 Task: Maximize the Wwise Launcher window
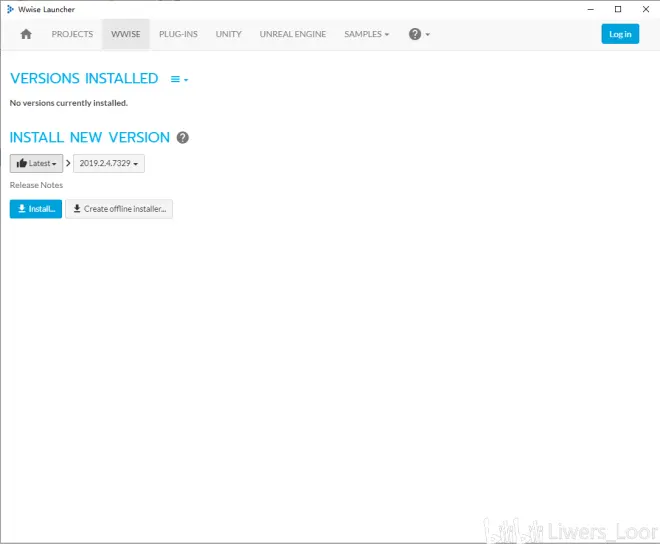[x=618, y=9]
